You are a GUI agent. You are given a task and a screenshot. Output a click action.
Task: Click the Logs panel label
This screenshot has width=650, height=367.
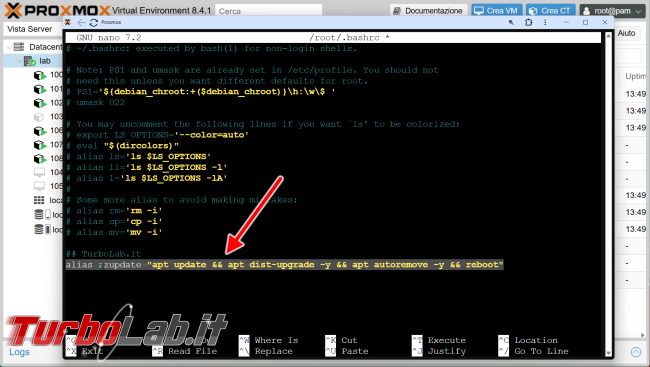[x=19, y=352]
